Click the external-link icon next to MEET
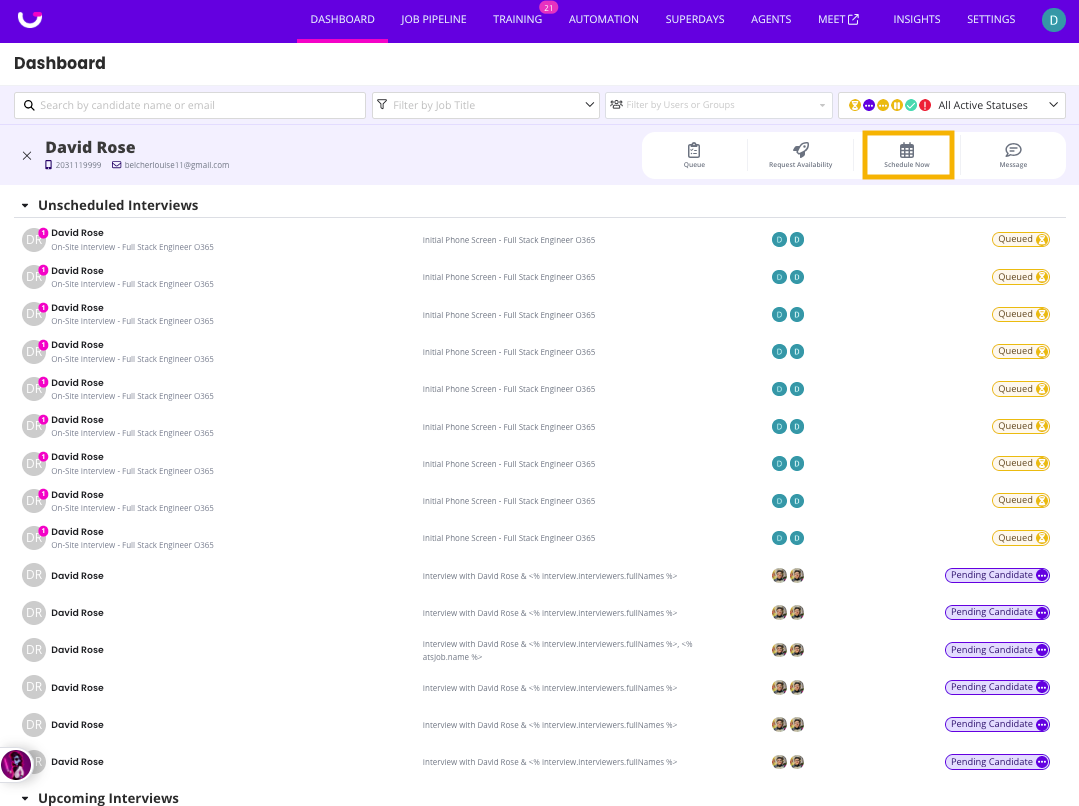 (853, 19)
